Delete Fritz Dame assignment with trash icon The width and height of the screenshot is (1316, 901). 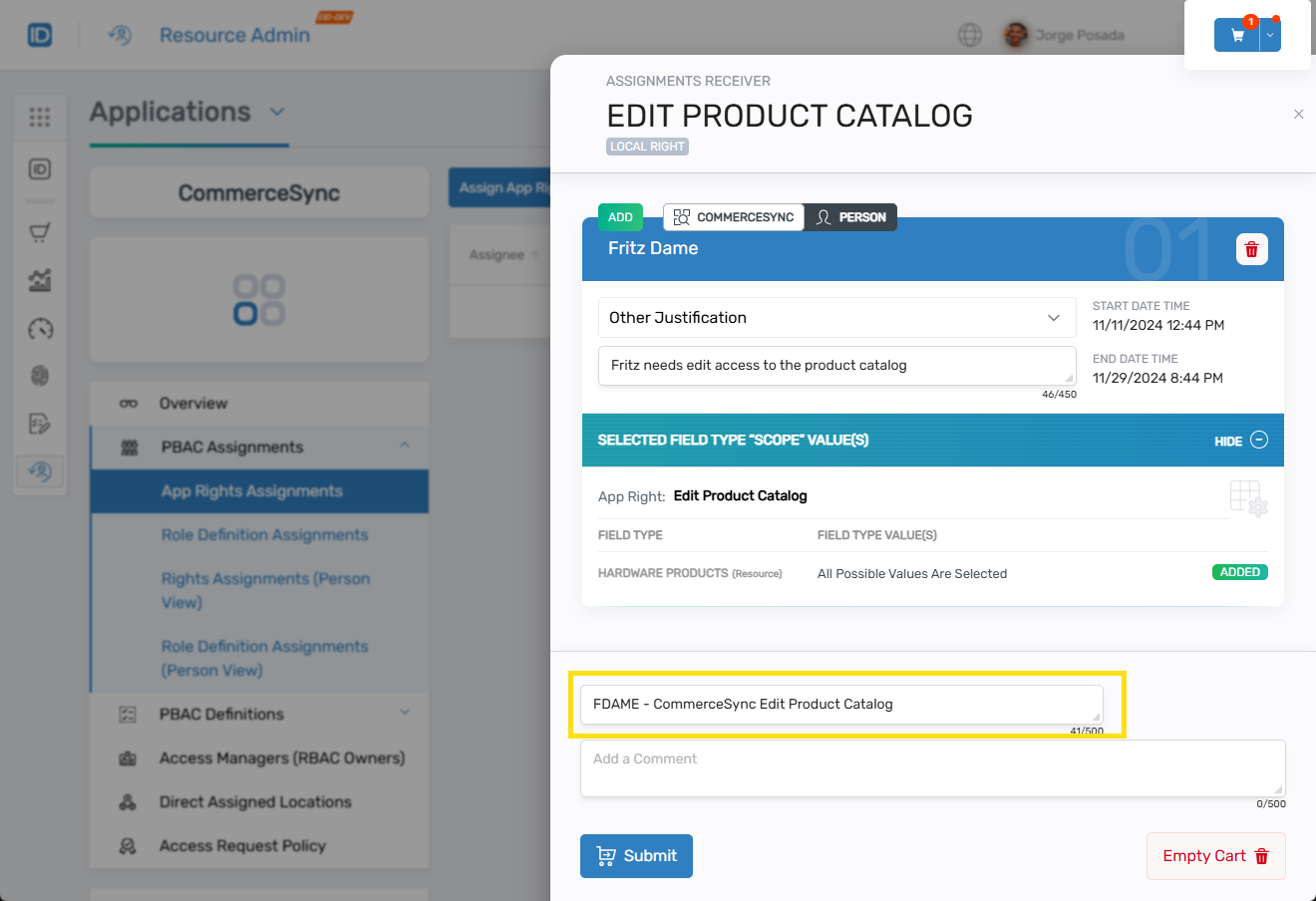coord(1251,249)
